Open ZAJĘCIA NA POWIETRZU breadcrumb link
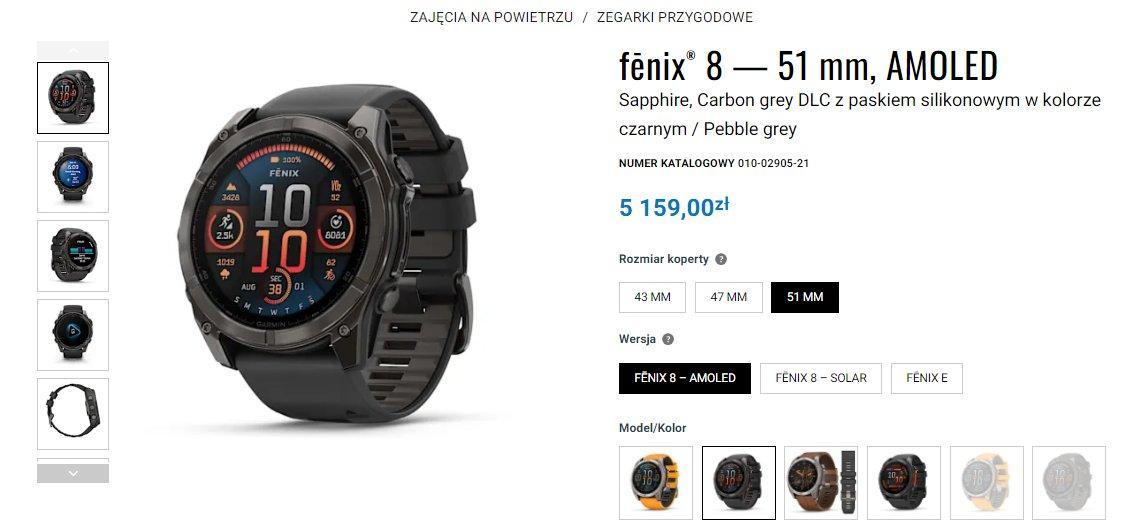1148x528 pixels. pos(491,17)
